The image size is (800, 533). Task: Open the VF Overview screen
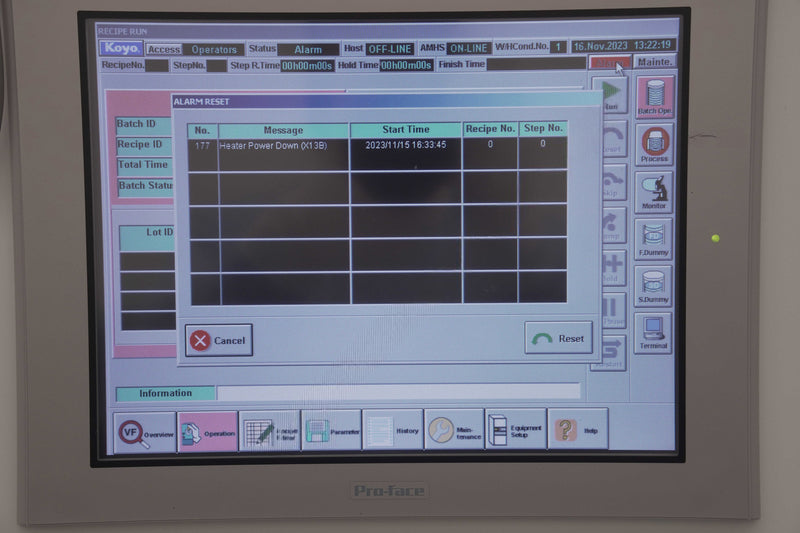coord(144,431)
